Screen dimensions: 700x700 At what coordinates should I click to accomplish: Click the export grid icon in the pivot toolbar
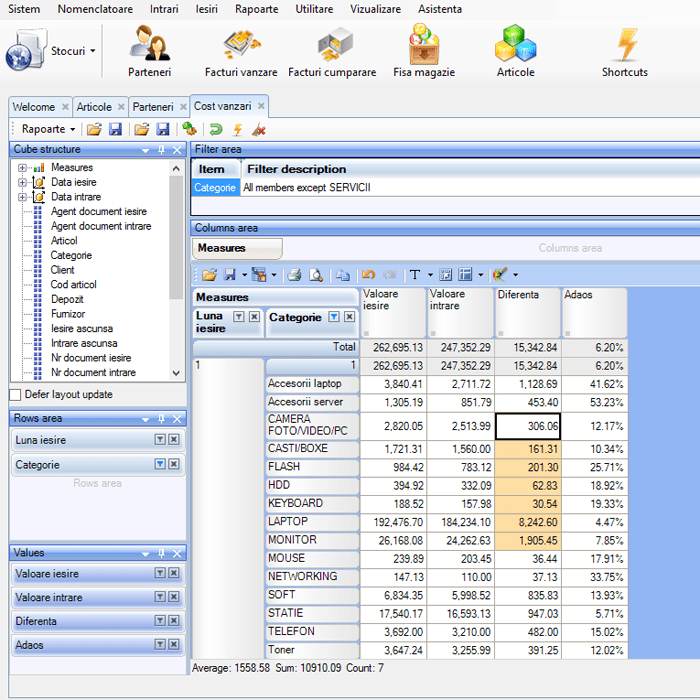pos(259,275)
